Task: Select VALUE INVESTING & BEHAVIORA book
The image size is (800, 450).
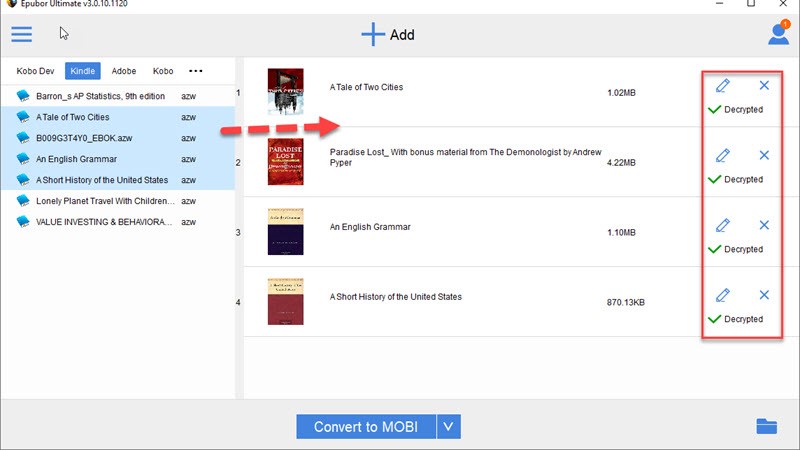Action: pos(117,221)
